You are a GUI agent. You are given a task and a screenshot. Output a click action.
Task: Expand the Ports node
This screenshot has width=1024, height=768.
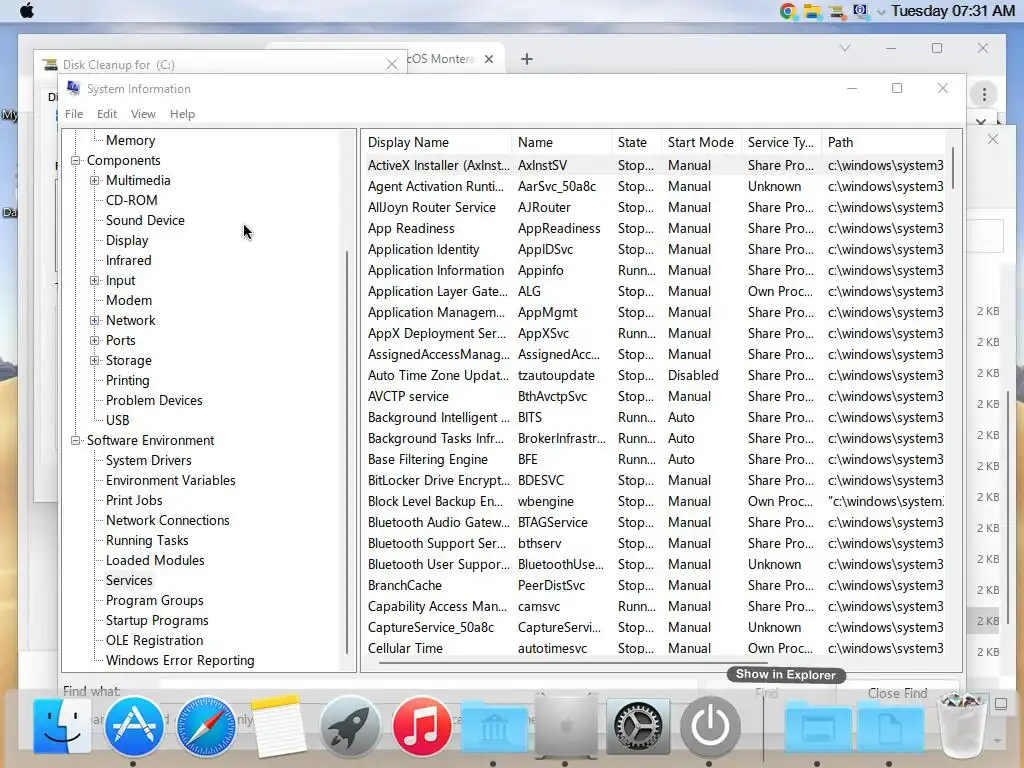[95, 340]
